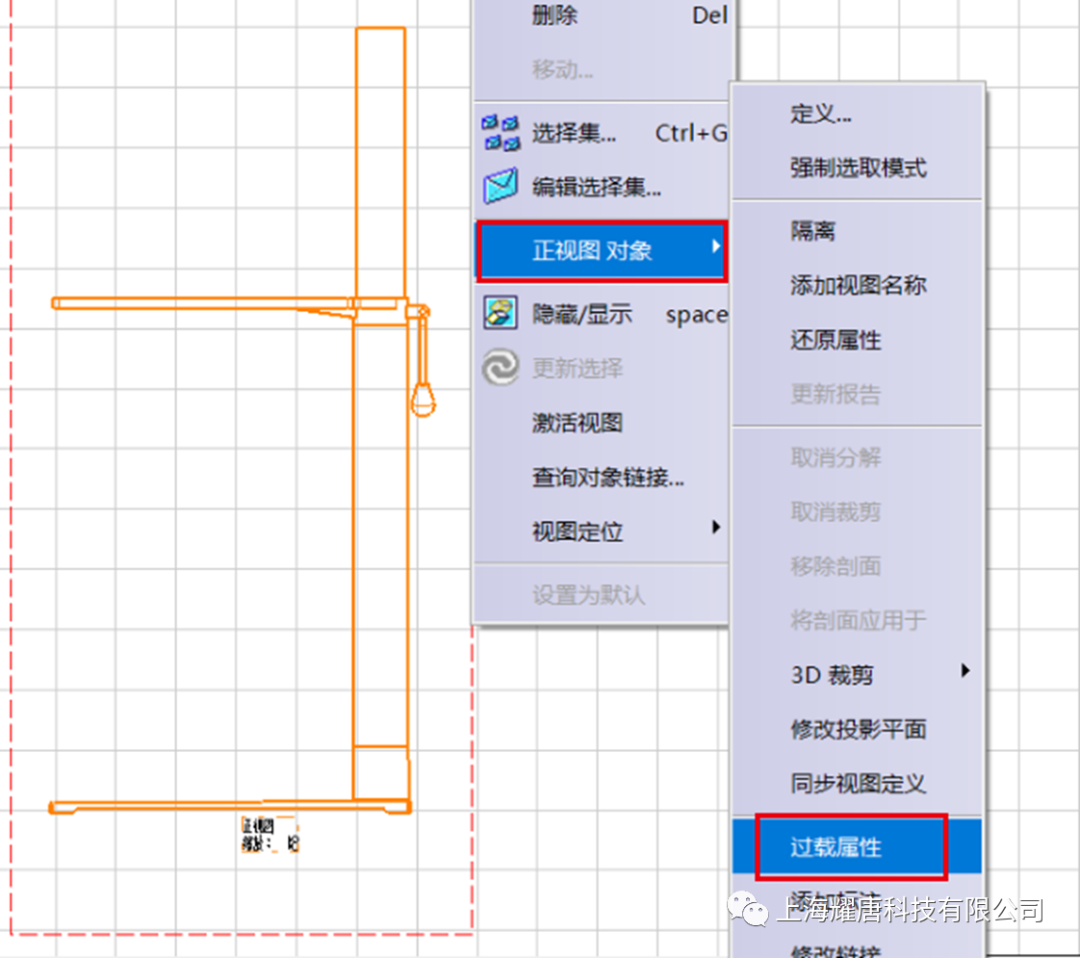Click the 隐藏/显示 hide/show icon
This screenshot has height=958, width=1080.
pos(501,314)
